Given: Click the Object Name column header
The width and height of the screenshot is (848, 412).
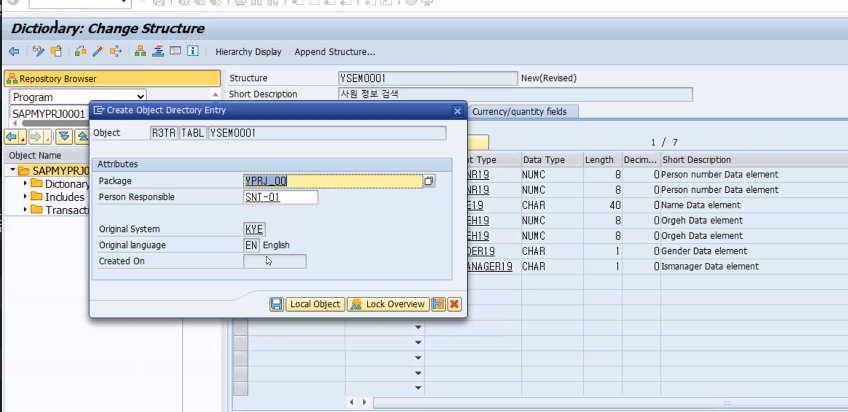Looking at the screenshot, I should click(47, 155).
